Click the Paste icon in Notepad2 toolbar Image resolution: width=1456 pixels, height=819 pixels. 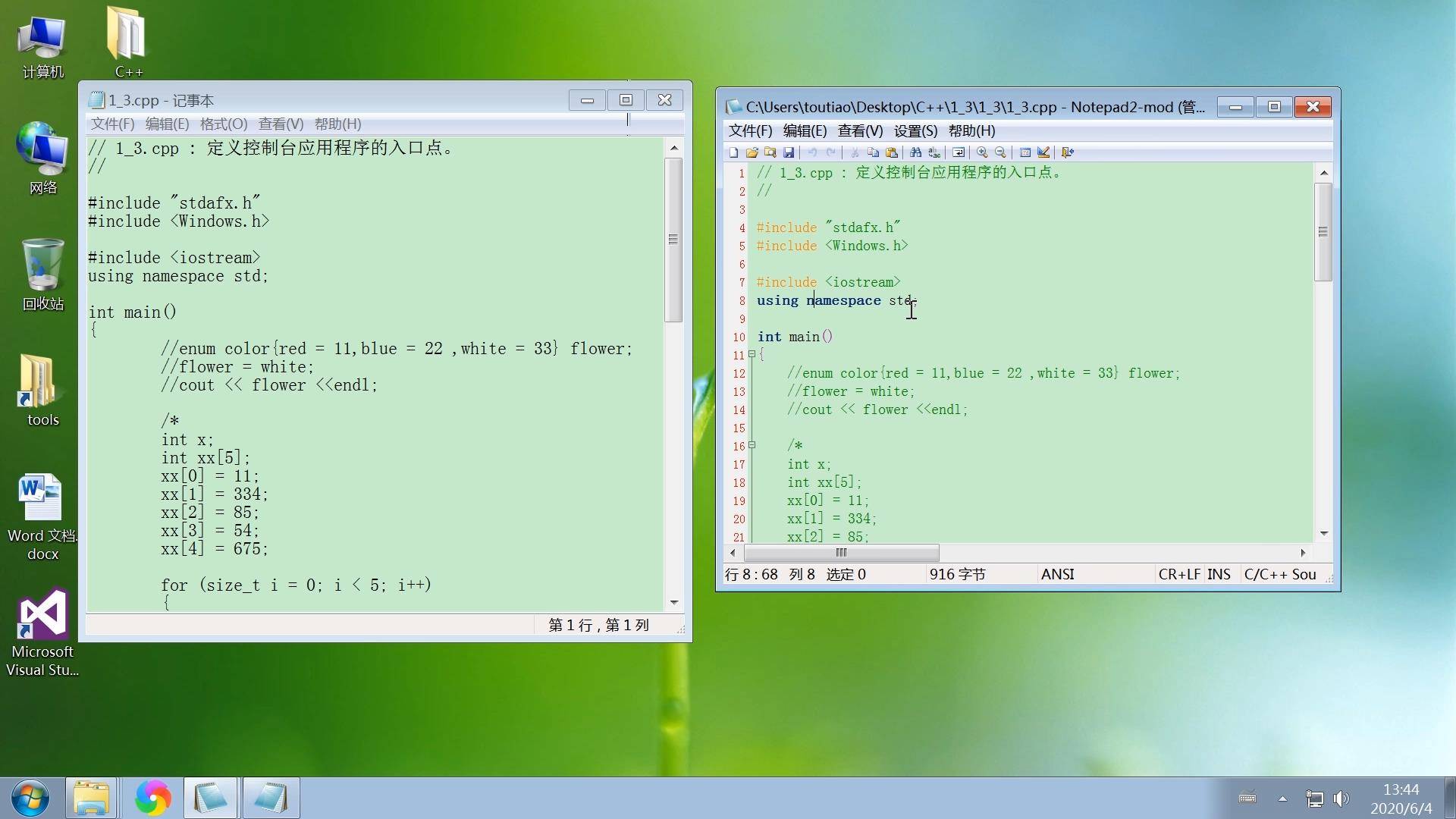[892, 152]
